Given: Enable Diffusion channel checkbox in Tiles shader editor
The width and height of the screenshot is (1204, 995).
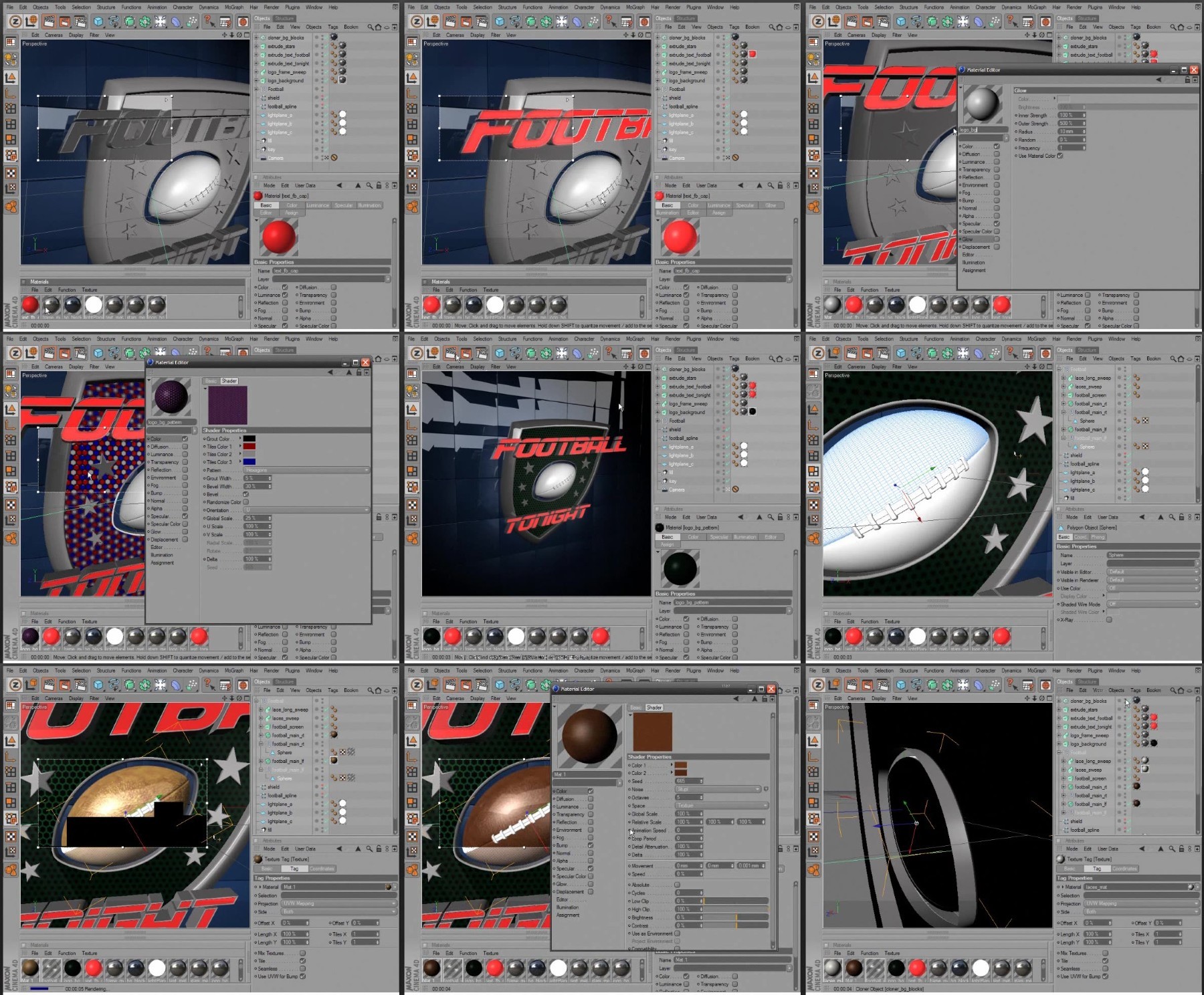Looking at the screenshot, I should click(x=185, y=447).
